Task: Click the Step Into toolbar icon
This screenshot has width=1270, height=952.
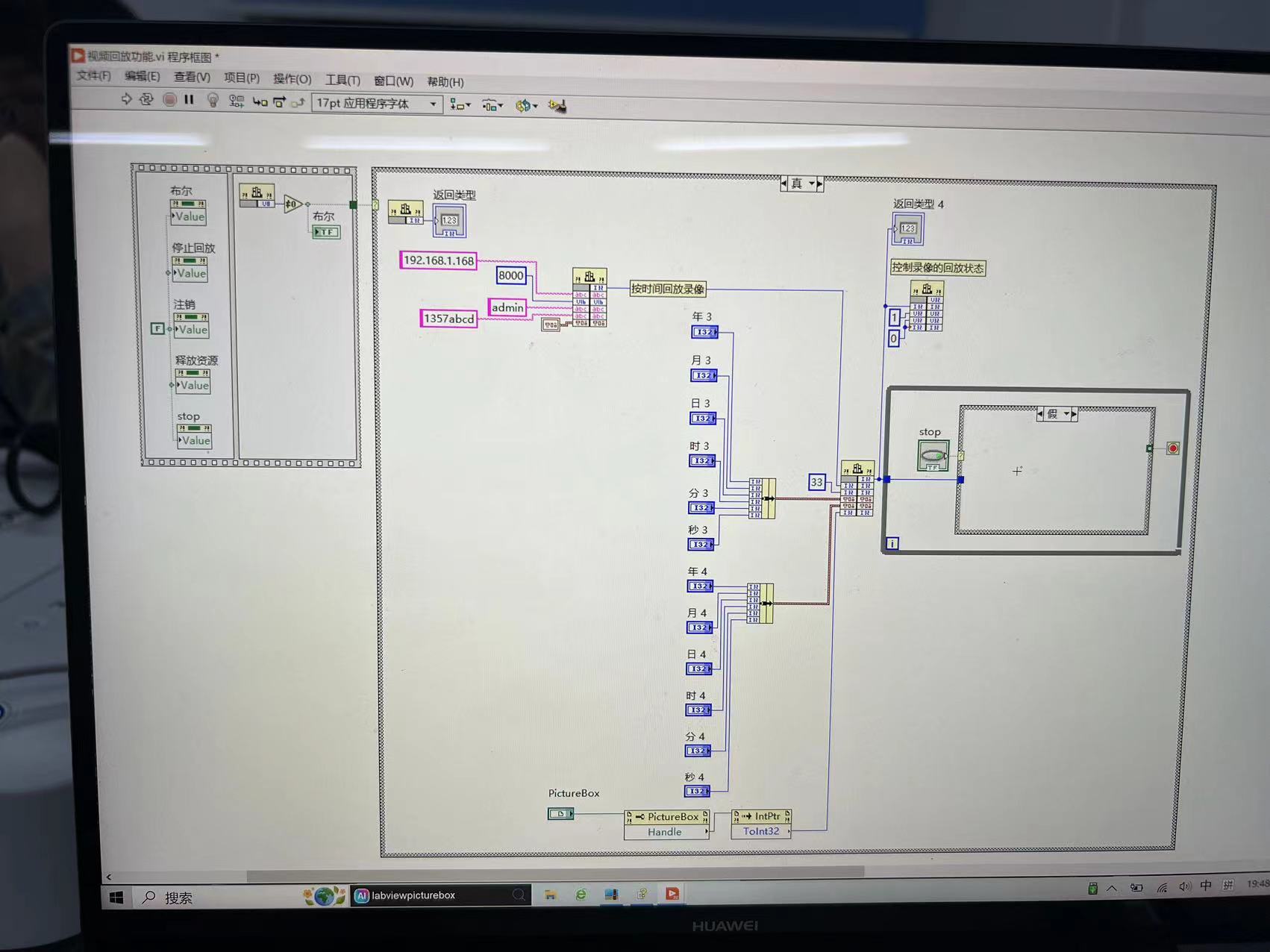Action: click(x=260, y=101)
